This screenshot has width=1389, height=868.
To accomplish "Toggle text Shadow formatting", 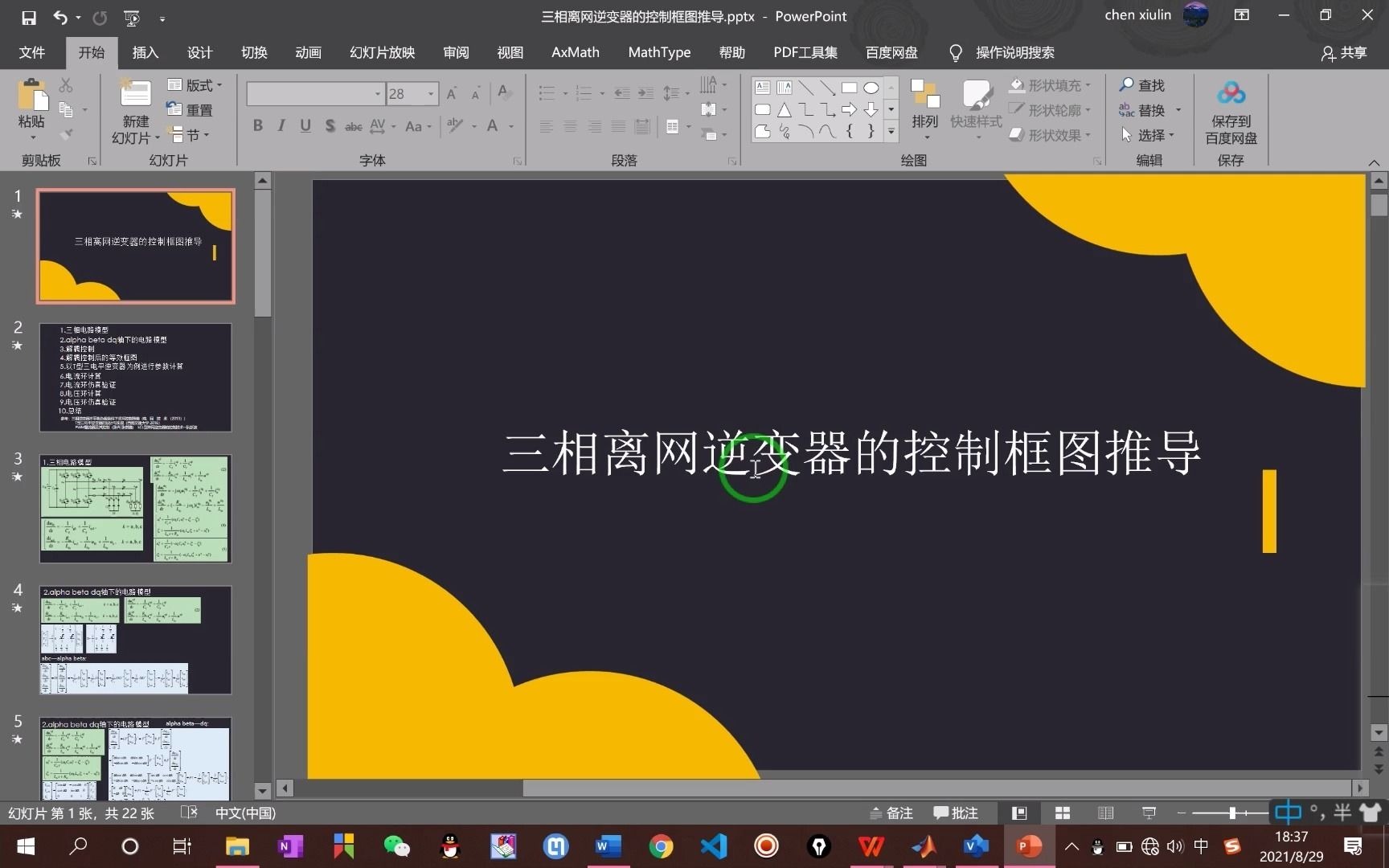I will [330, 126].
